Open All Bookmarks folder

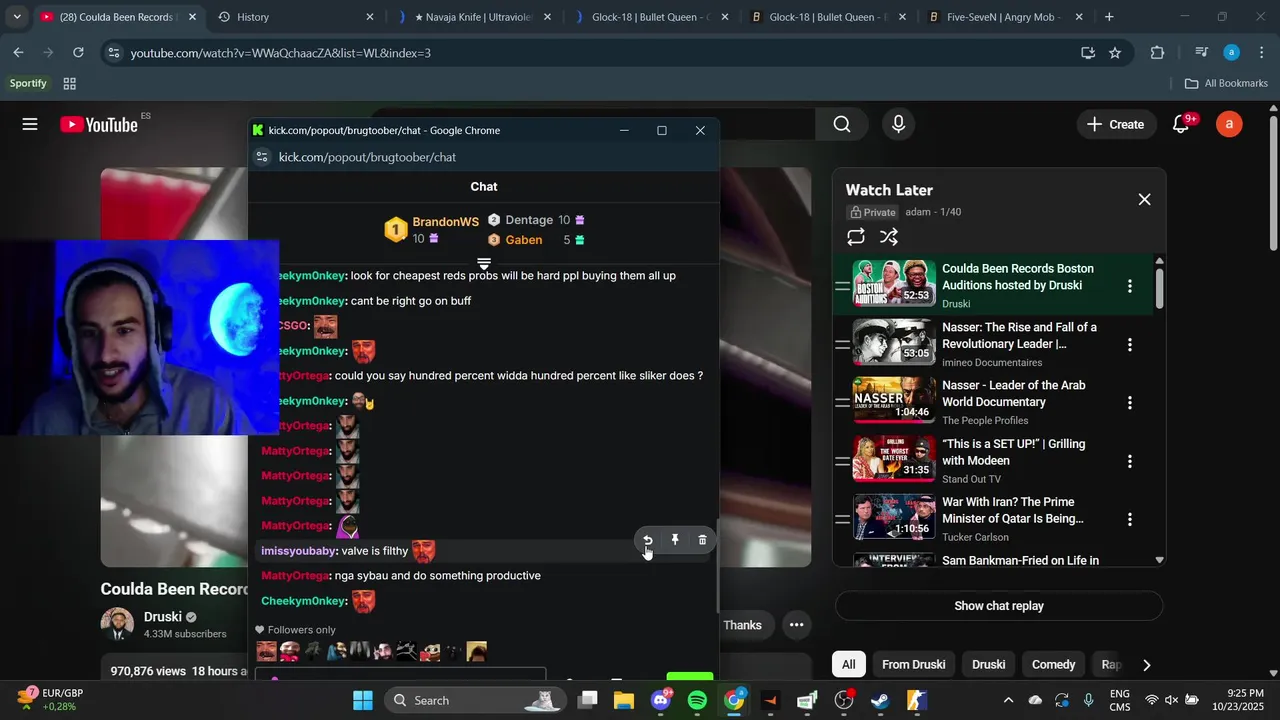coord(1226,84)
